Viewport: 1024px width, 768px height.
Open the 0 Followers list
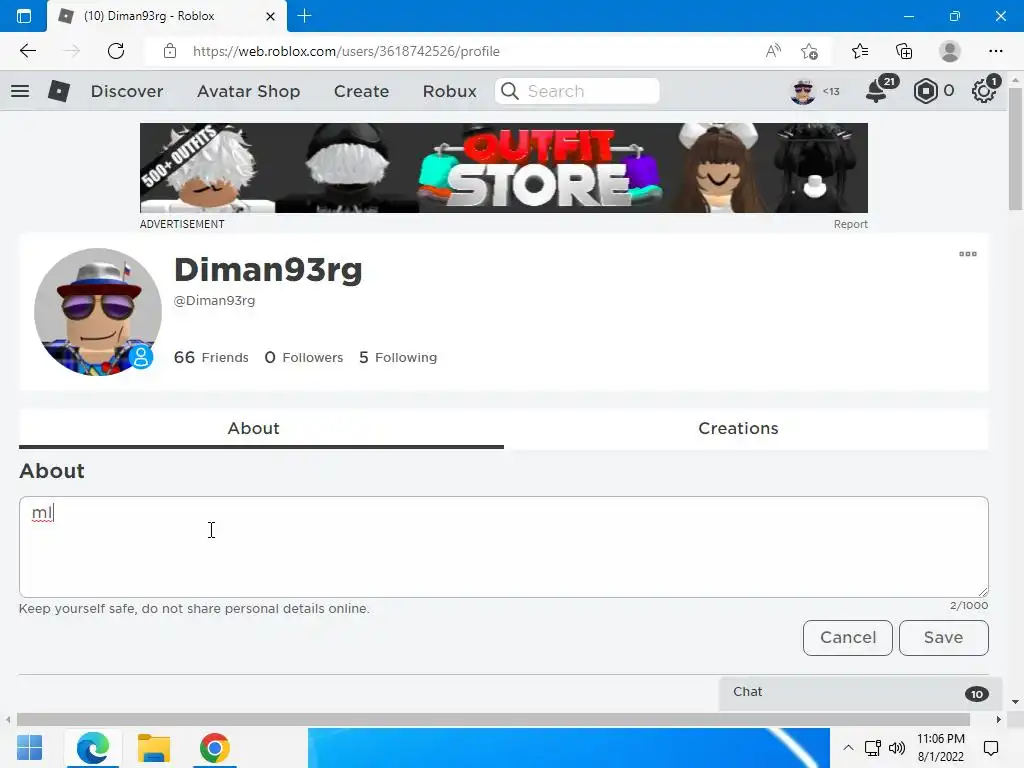[304, 357]
